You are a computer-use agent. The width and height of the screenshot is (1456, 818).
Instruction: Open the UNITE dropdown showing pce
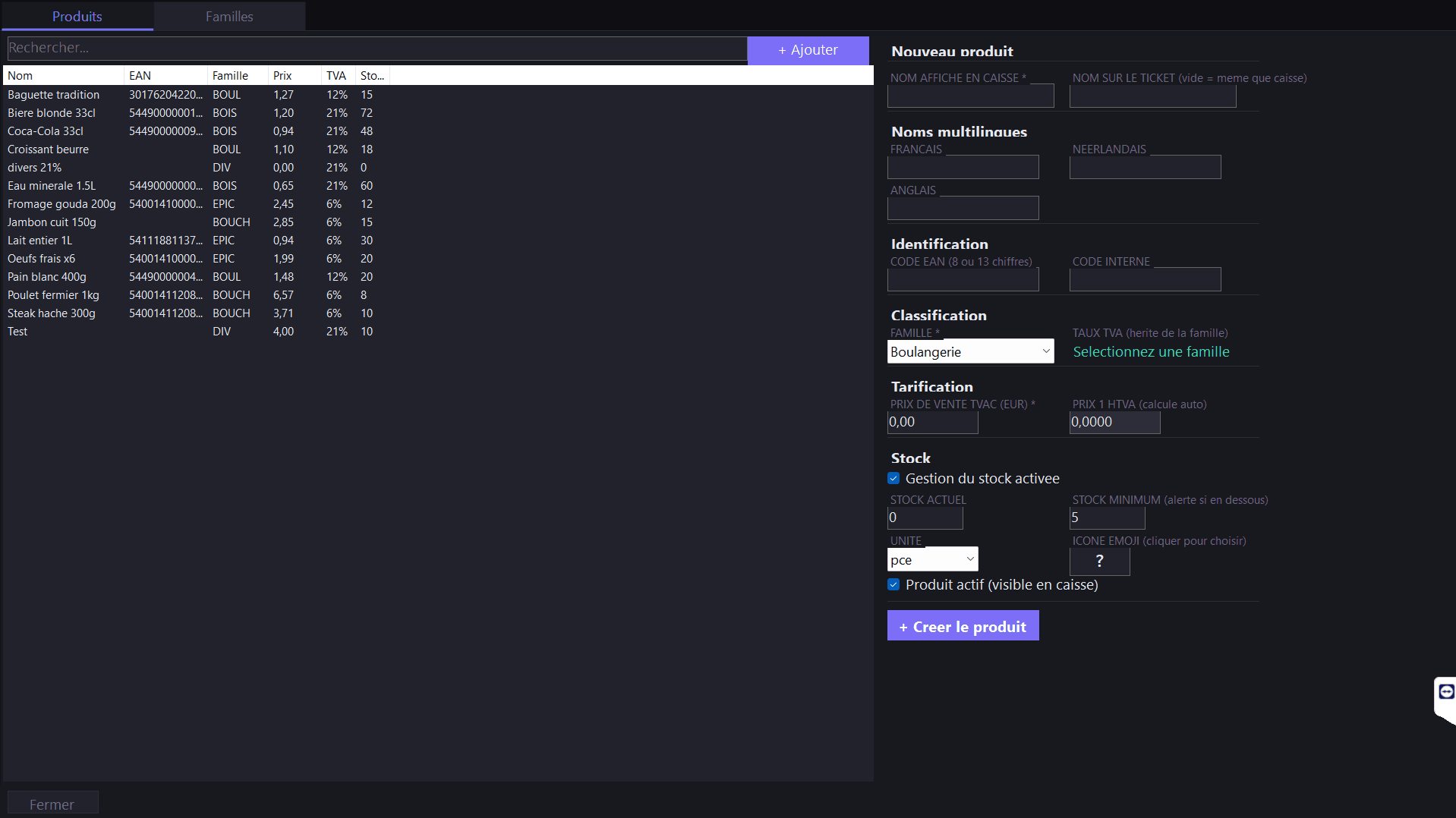932,559
